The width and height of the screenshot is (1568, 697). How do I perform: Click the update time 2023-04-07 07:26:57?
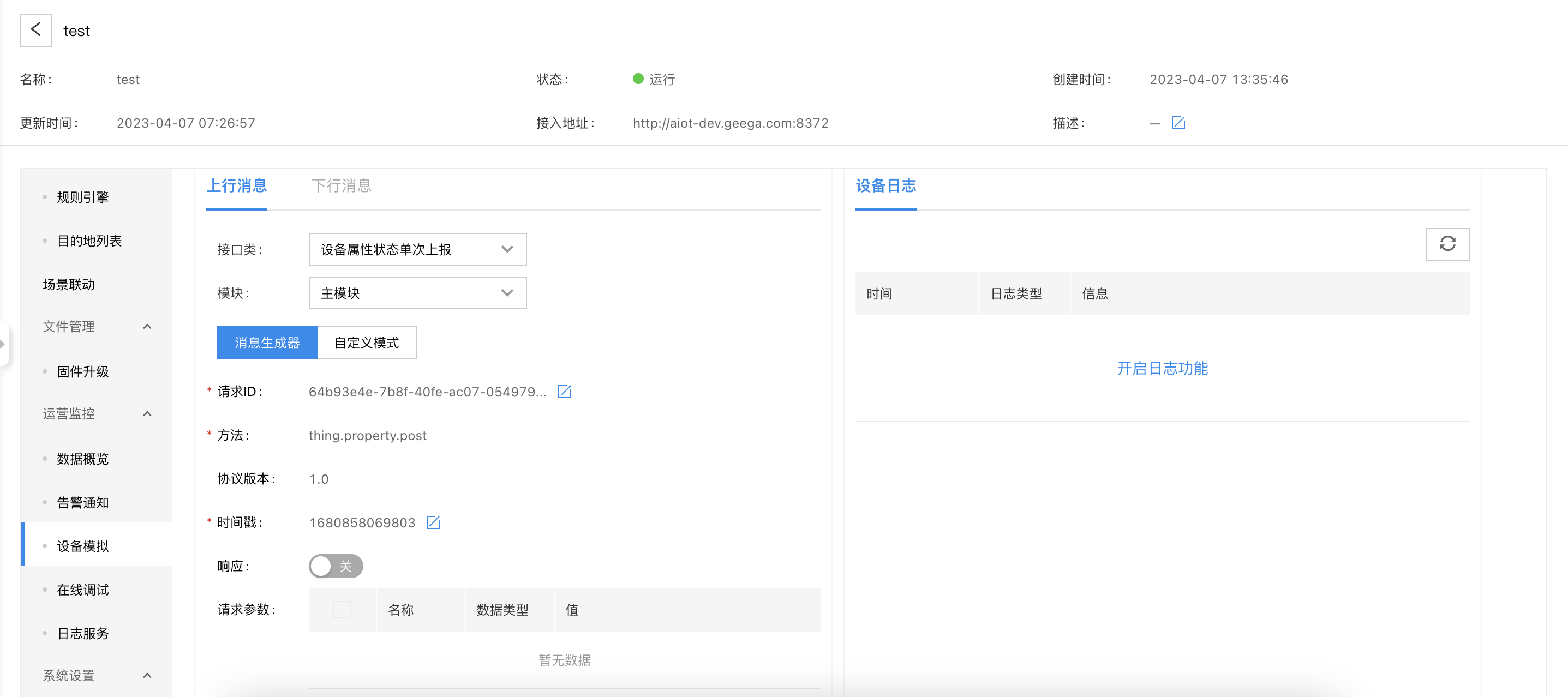(x=185, y=123)
